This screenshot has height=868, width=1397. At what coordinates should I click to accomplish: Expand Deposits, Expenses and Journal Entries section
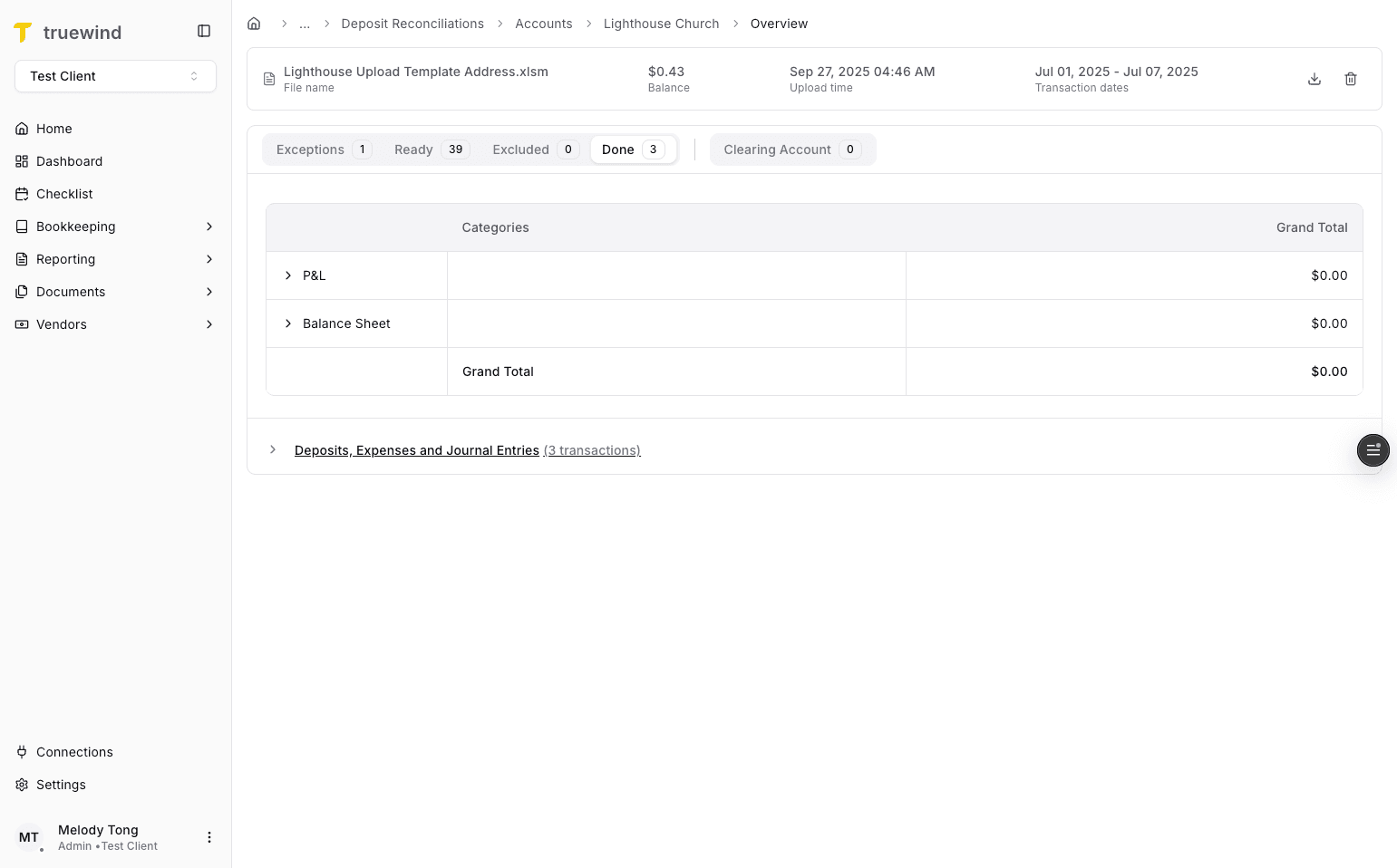tap(273, 449)
